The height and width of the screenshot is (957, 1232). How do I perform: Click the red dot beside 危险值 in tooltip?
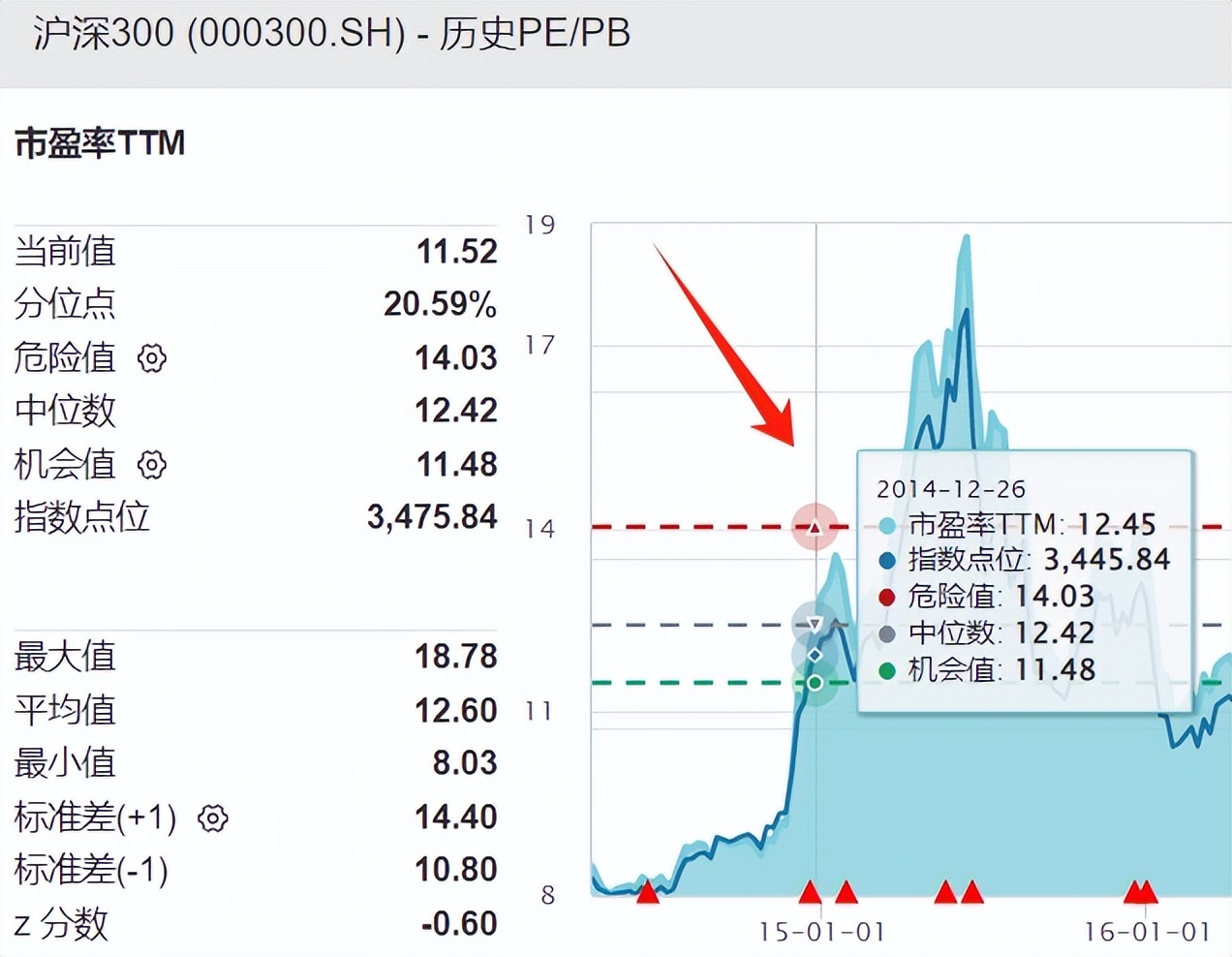tap(884, 597)
